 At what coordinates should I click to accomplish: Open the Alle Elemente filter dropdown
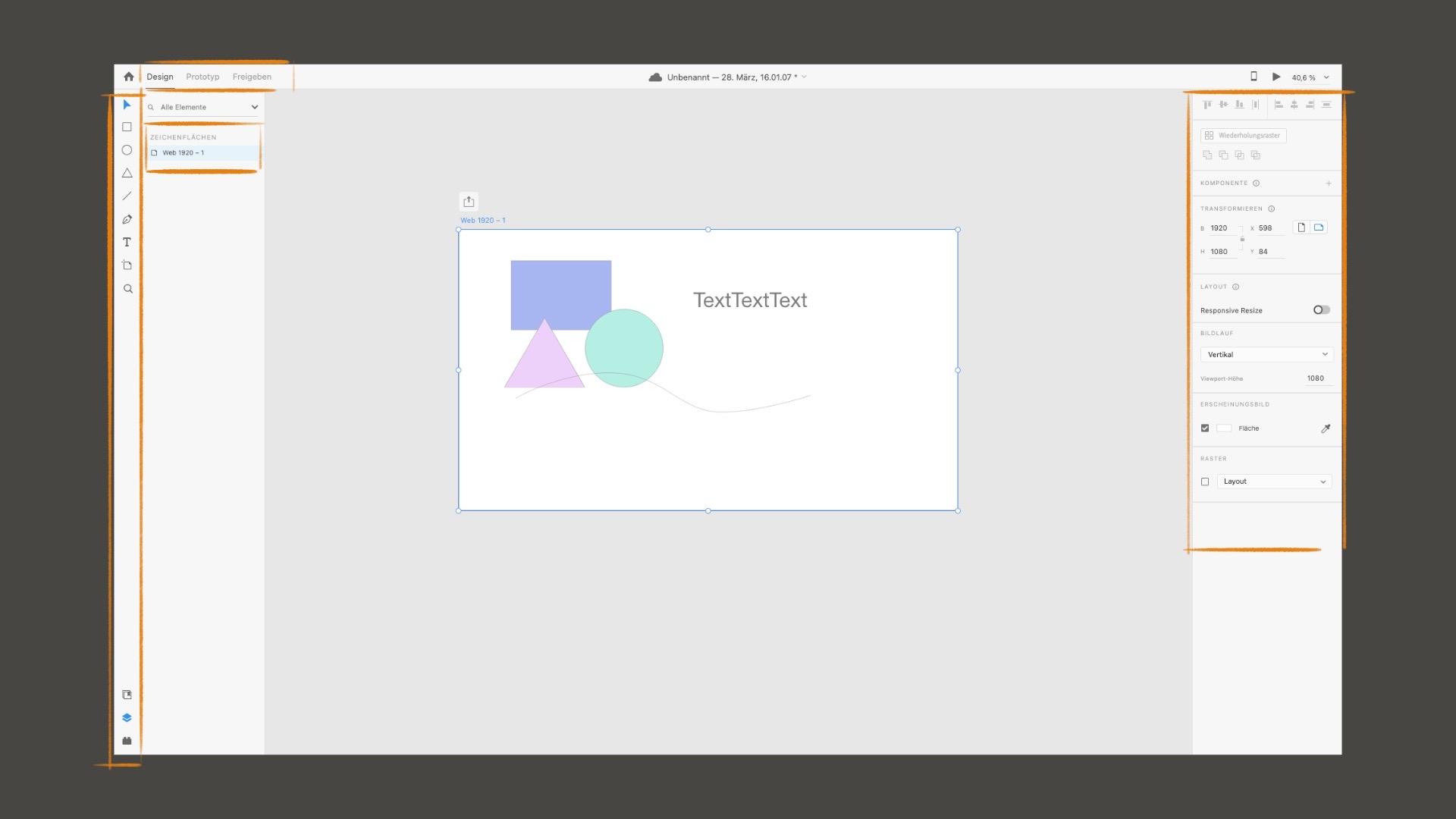tap(202, 107)
